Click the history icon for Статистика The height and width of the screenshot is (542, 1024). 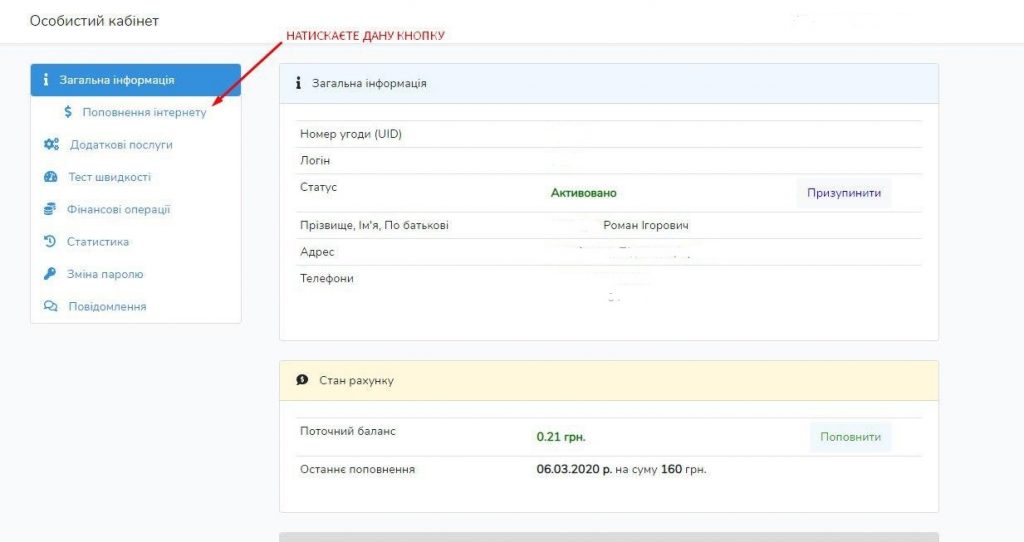[50, 242]
